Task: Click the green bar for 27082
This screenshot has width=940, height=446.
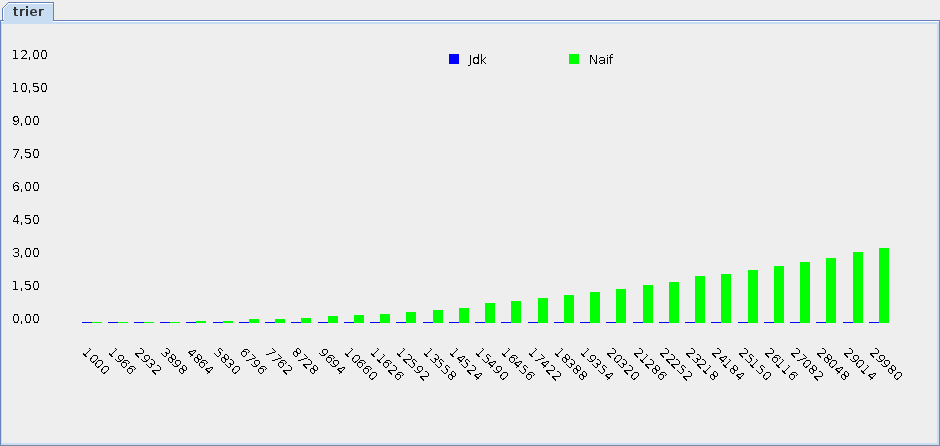Action: click(x=805, y=293)
